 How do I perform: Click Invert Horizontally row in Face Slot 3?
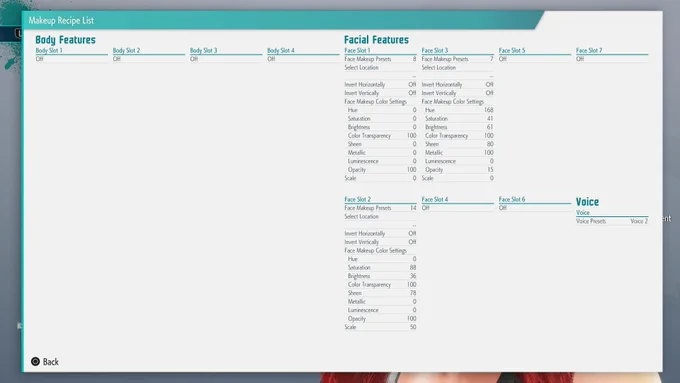click(458, 85)
